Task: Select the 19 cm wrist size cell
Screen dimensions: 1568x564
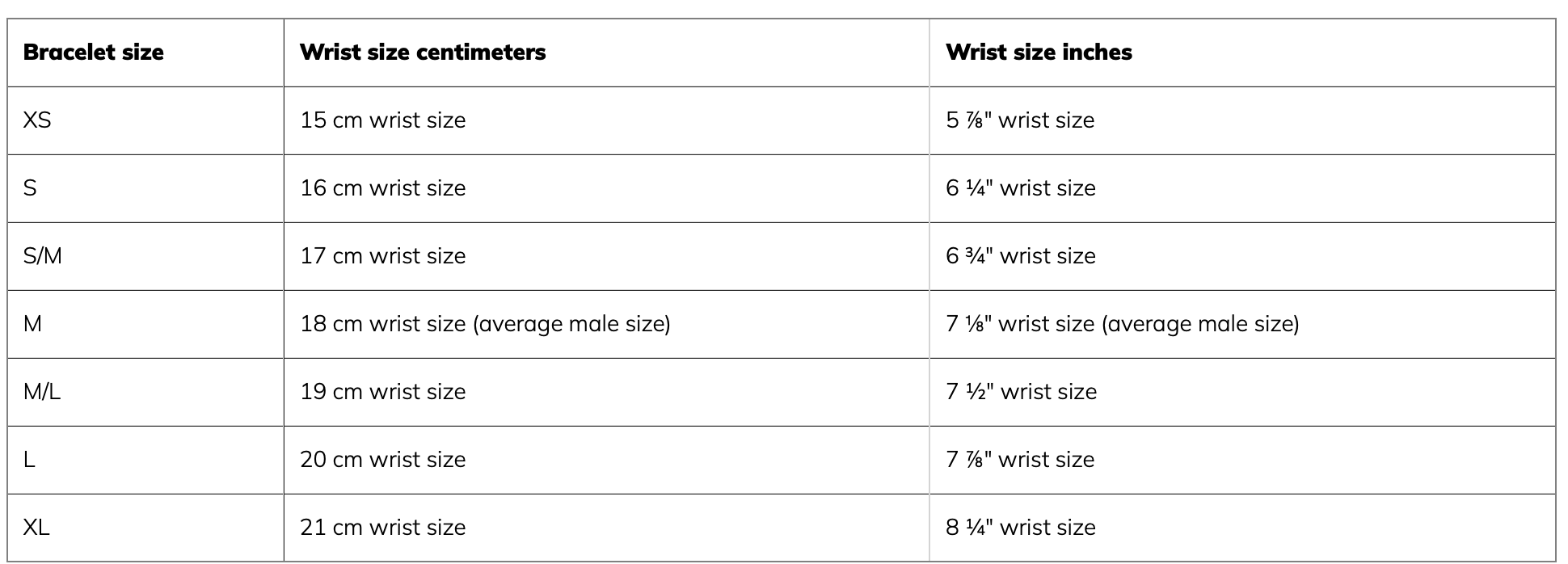Action: (x=383, y=392)
